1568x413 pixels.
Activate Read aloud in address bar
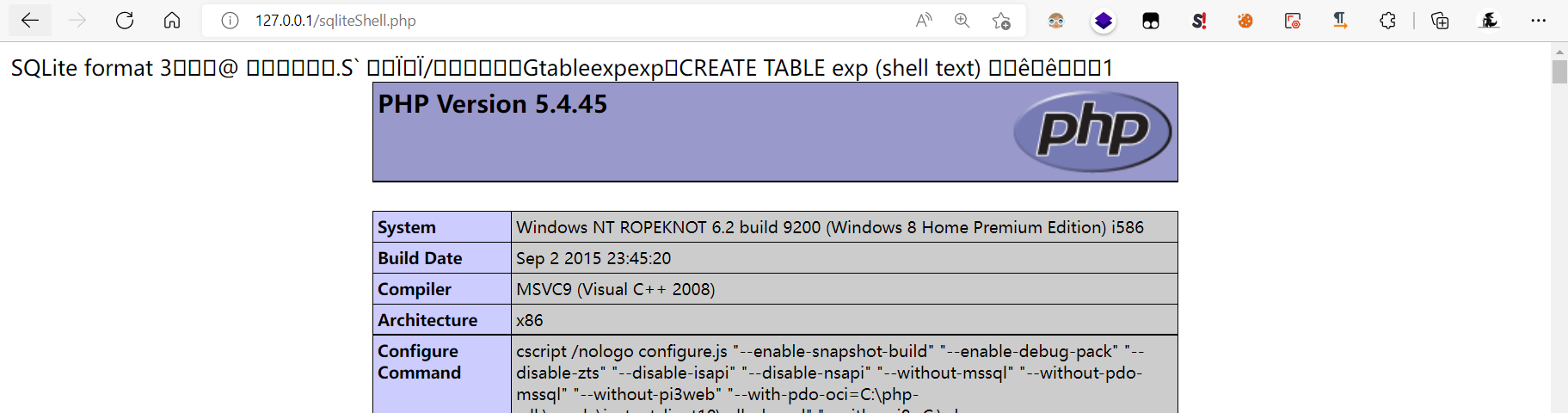pyautogui.click(x=924, y=21)
